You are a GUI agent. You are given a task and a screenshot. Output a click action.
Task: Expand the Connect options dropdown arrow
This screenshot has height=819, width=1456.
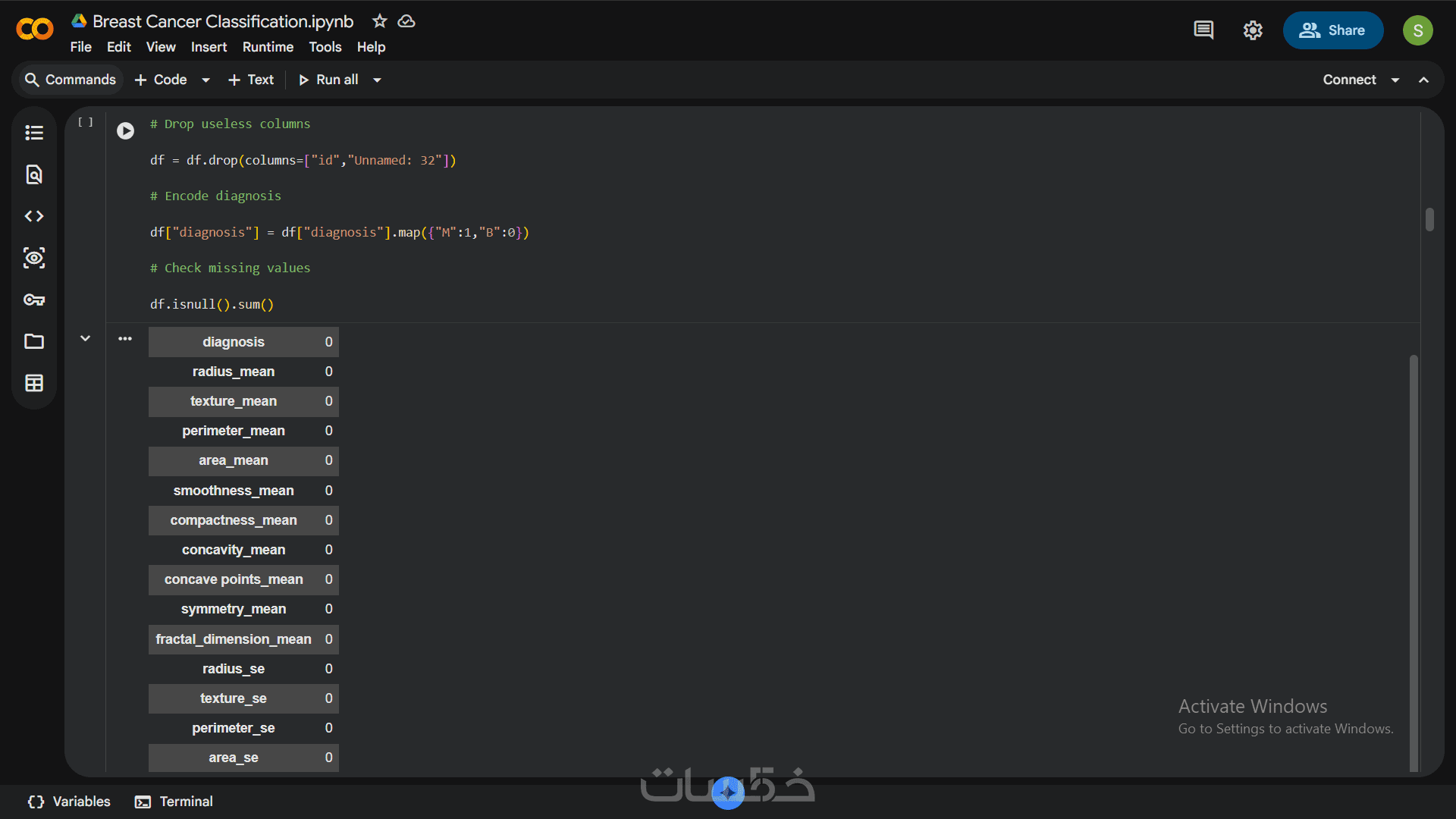pyautogui.click(x=1395, y=80)
